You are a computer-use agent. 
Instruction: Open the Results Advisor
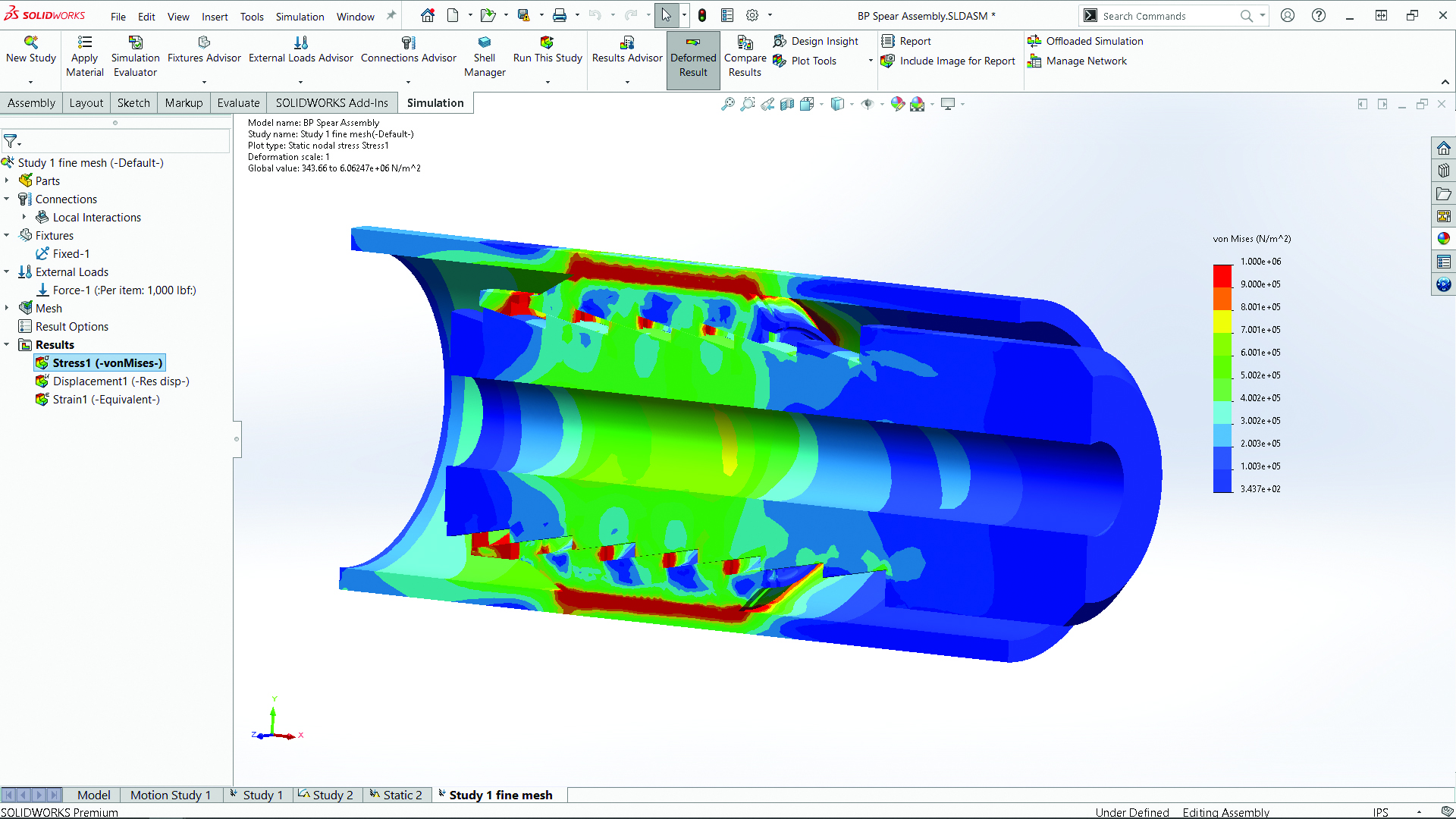[x=627, y=50]
